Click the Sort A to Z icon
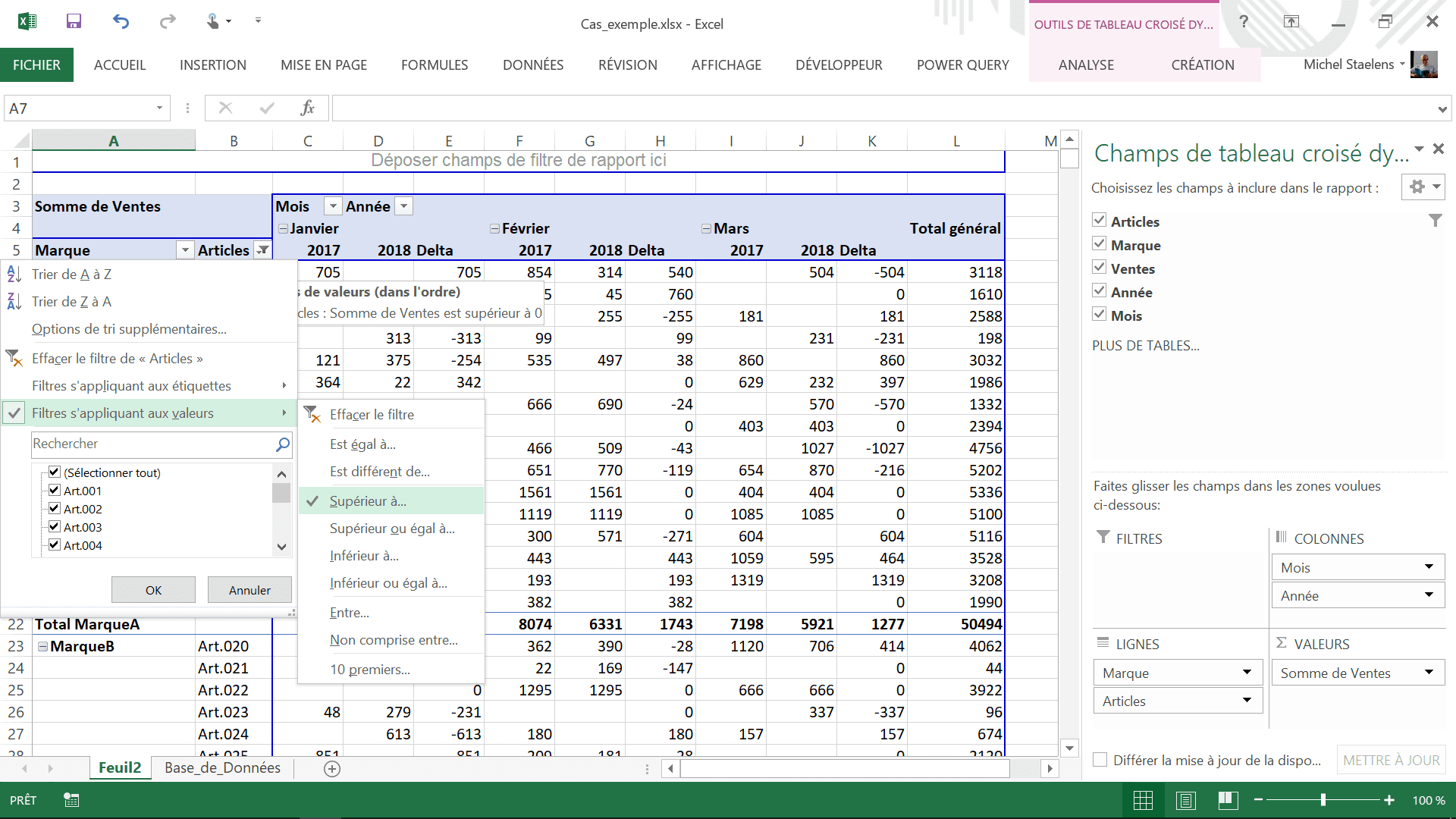This screenshot has width=1456, height=819. point(14,275)
